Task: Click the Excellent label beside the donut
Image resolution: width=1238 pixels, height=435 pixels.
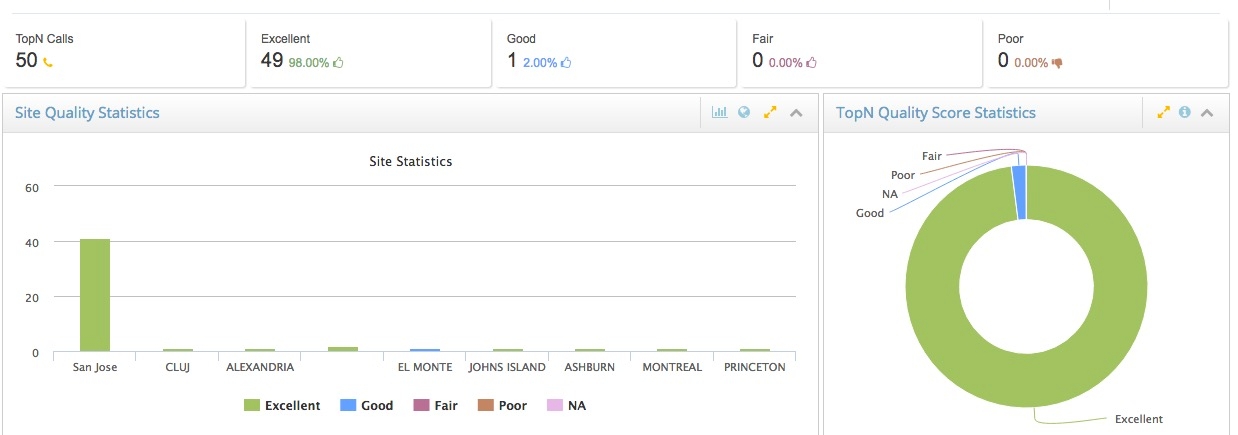Action: click(1138, 419)
